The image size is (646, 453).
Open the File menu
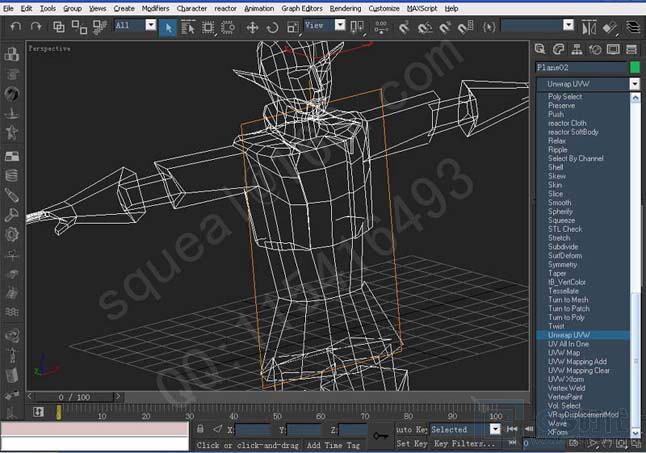8,8
